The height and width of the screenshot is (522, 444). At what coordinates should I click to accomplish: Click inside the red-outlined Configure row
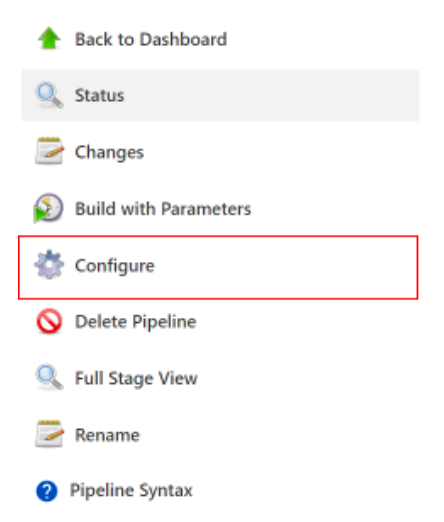(218, 267)
